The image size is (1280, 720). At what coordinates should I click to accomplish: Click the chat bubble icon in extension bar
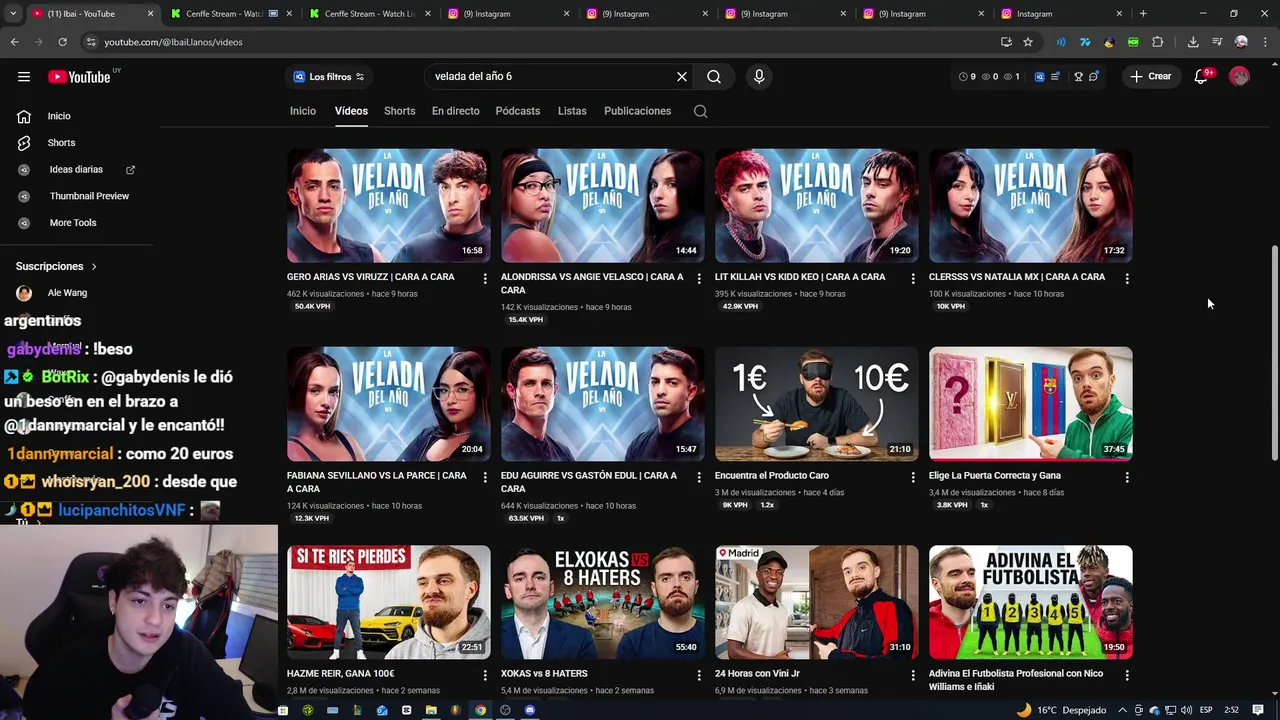(1094, 77)
